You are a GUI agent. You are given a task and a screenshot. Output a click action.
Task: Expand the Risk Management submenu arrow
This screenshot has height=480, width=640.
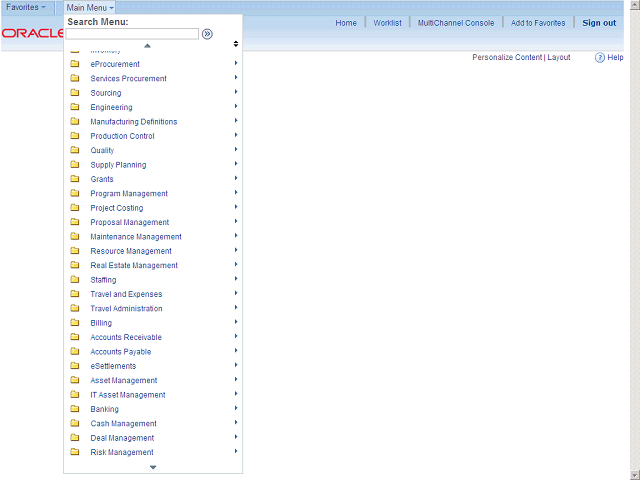pos(236,451)
